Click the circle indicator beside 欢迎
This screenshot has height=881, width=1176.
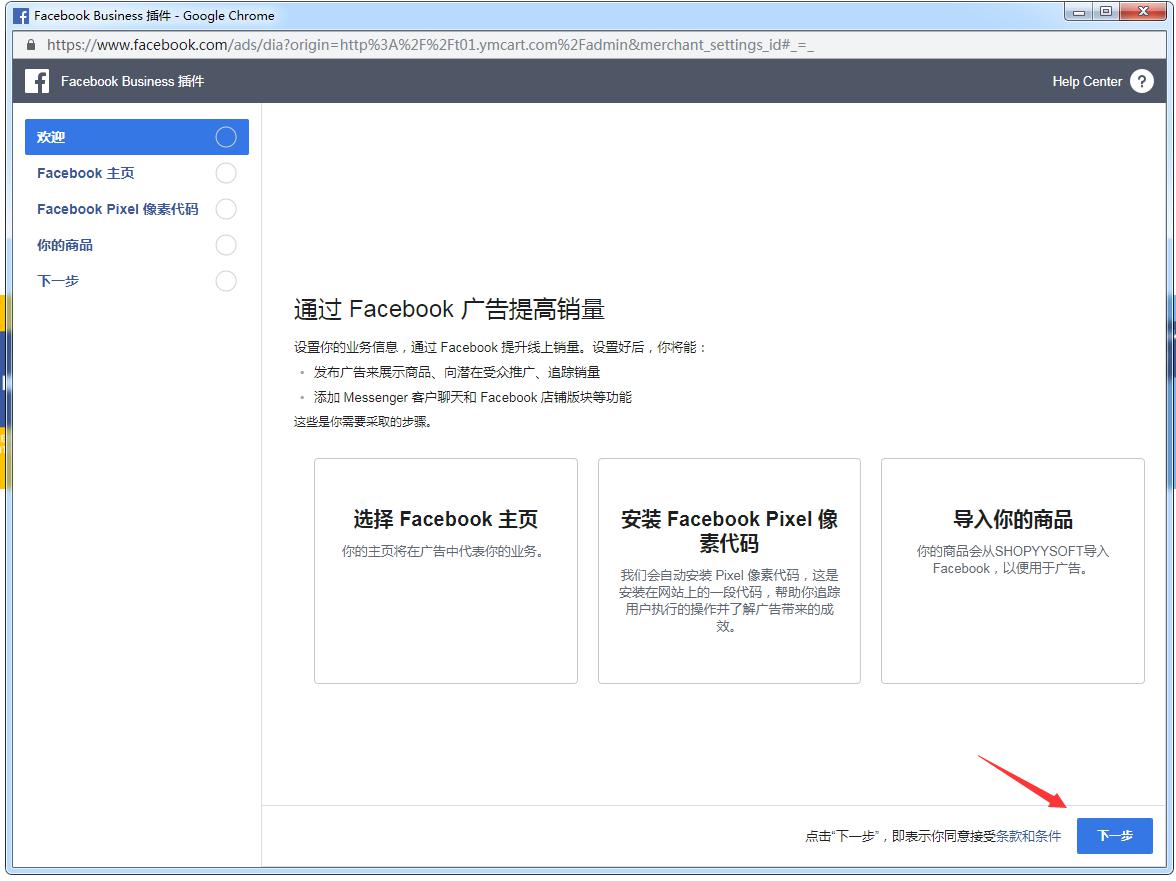tap(226, 137)
